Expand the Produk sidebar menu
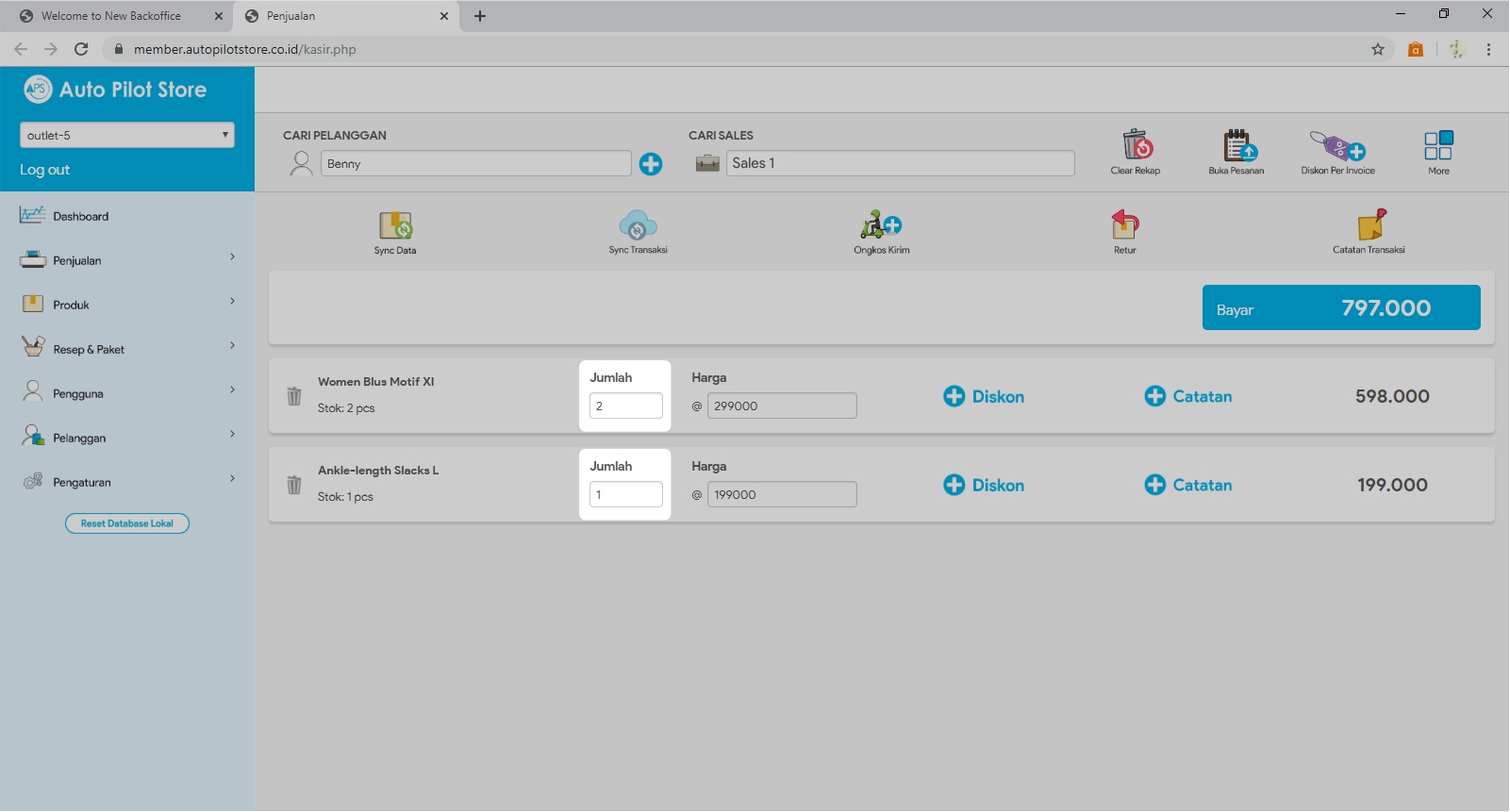The image size is (1510, 812). pyautogui.click(x=127, y=305)
